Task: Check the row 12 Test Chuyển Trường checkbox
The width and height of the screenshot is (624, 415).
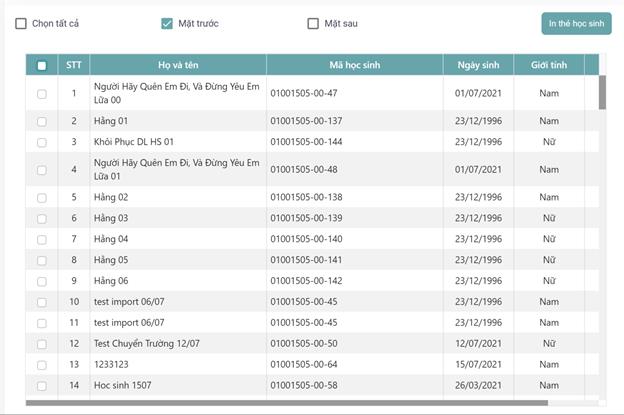Action: (41, 344)
